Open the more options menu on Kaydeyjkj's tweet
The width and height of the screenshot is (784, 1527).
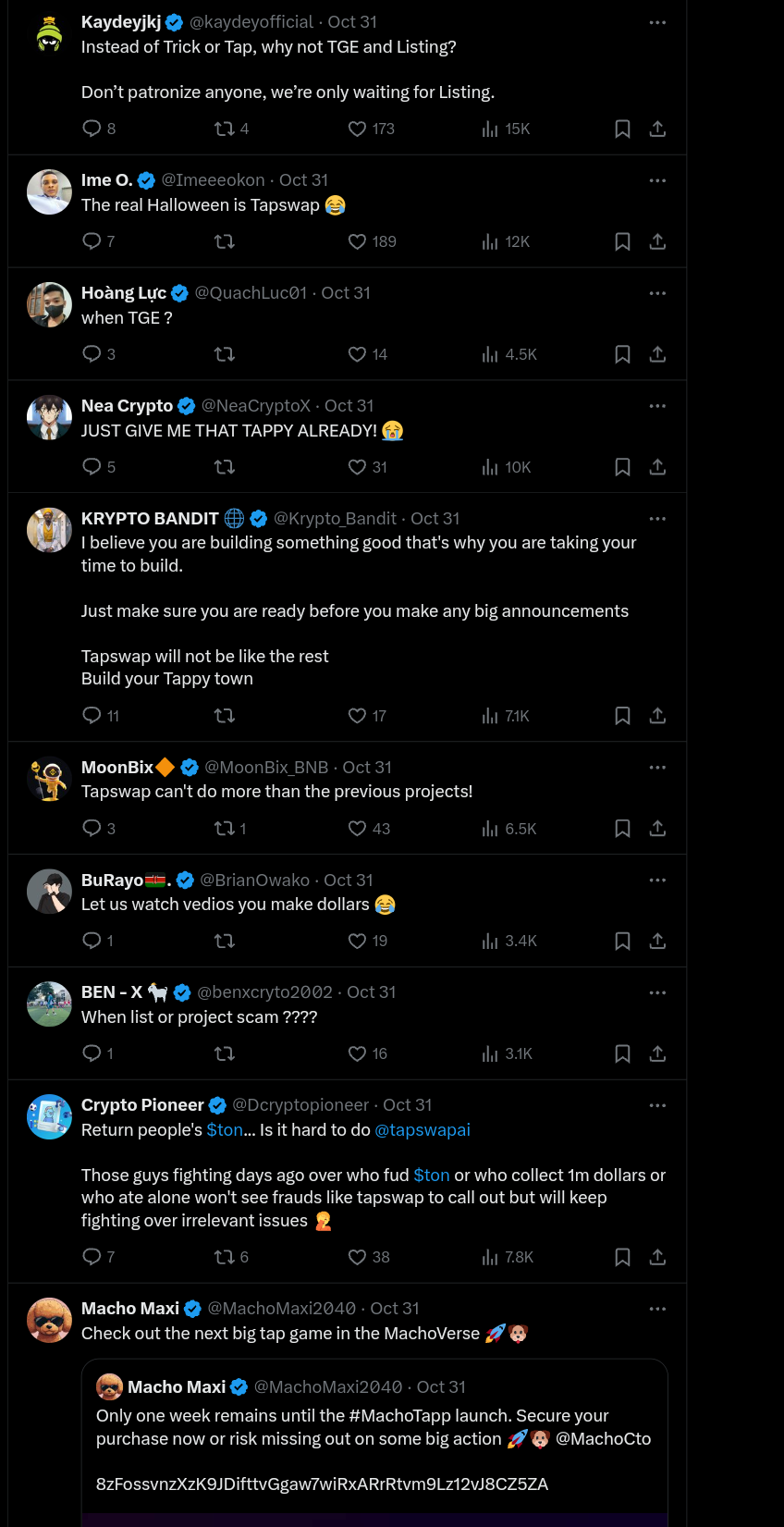point(657,21)
